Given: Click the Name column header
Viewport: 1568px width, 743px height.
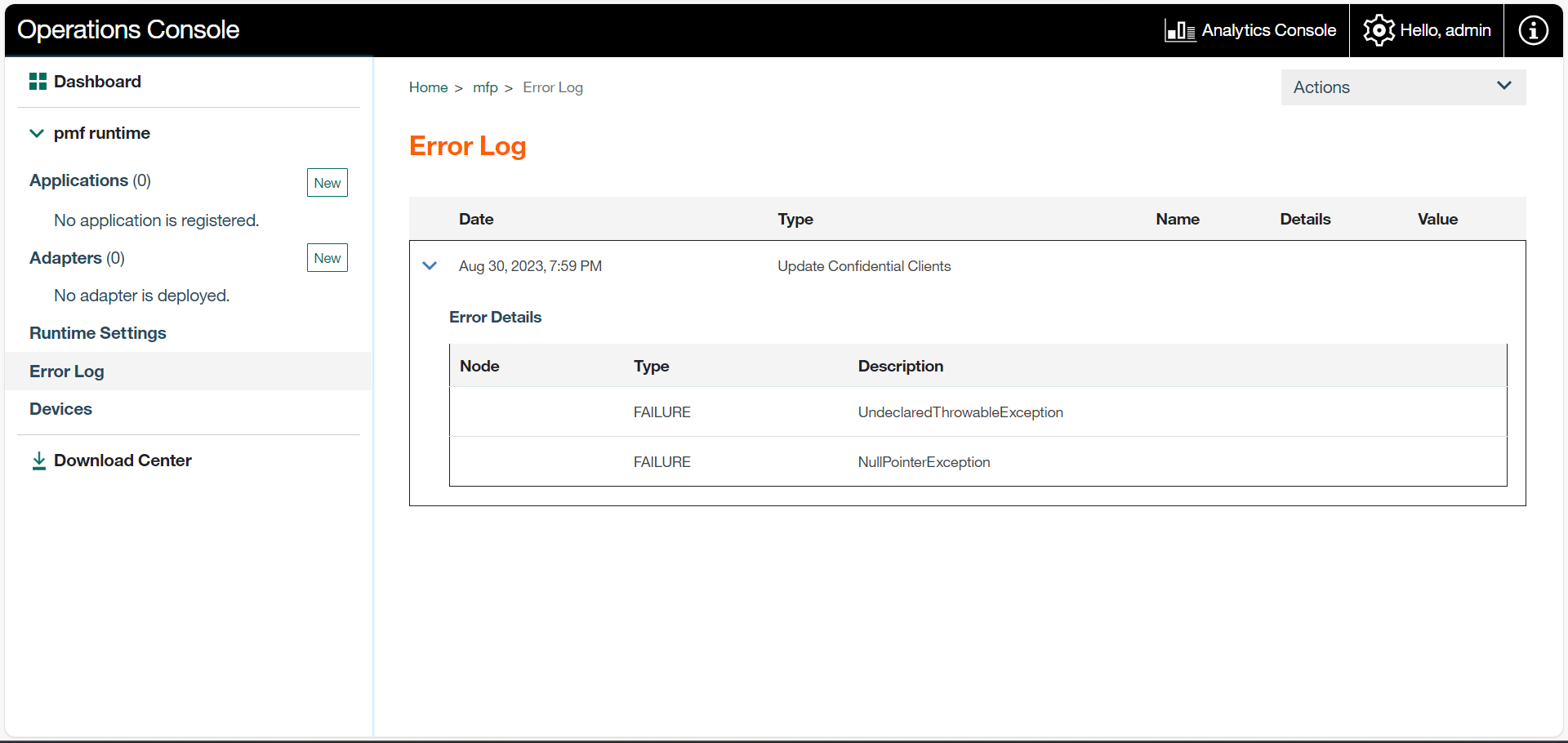Looking at the screenshot, I should coord(1178,219).
